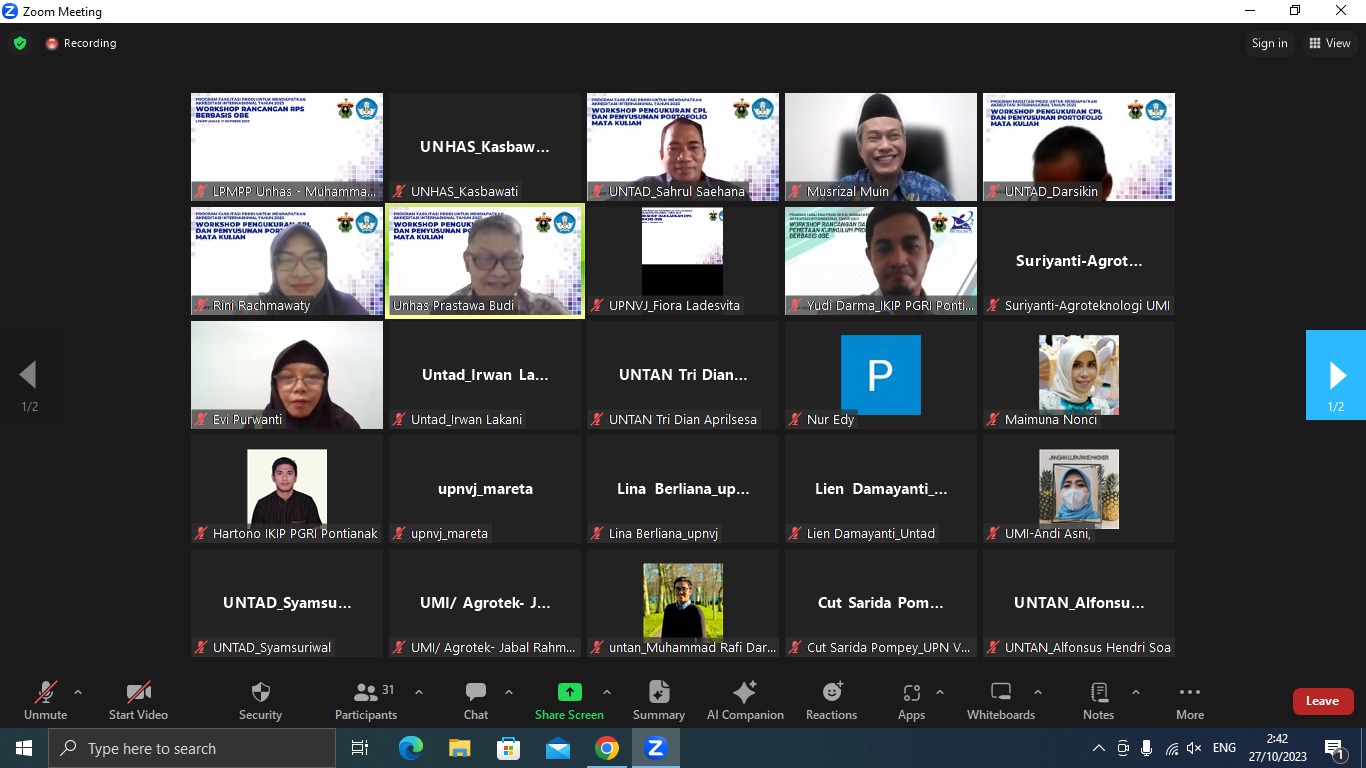This screenshot has height=768, width=1366.
Task: Open the Notes tool
Action: 1098,700
